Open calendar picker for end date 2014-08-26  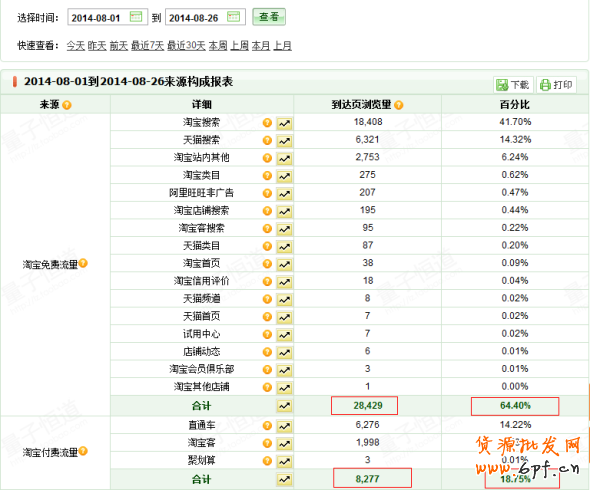[233, 17]
